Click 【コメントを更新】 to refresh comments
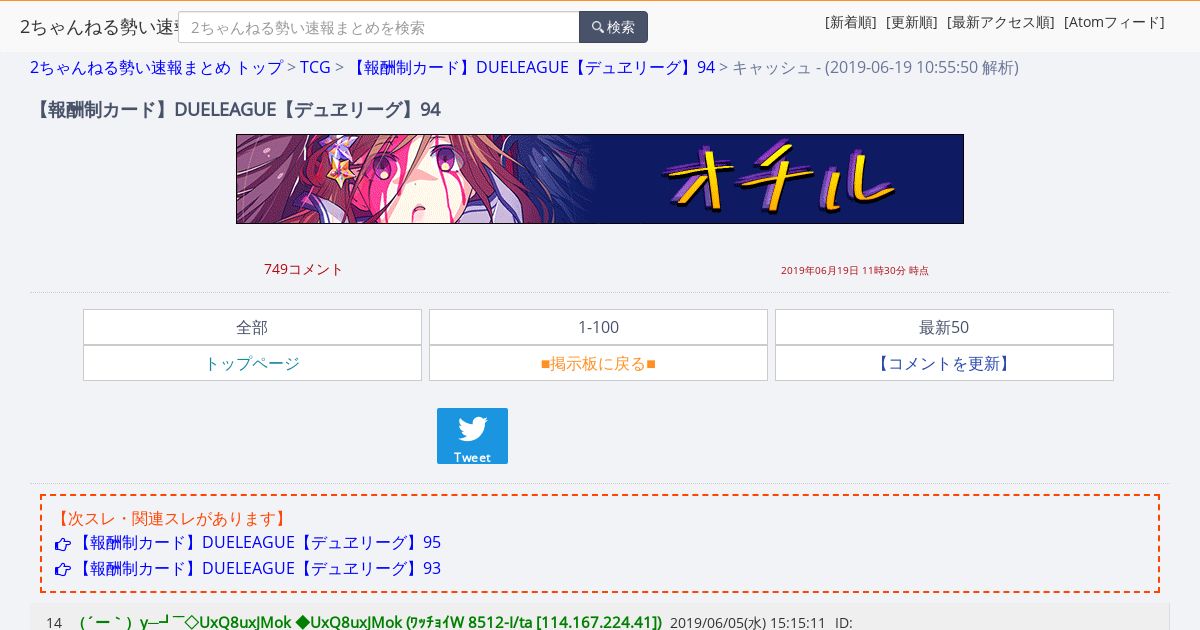1200x630 pixels. click(x=944, y=363)
